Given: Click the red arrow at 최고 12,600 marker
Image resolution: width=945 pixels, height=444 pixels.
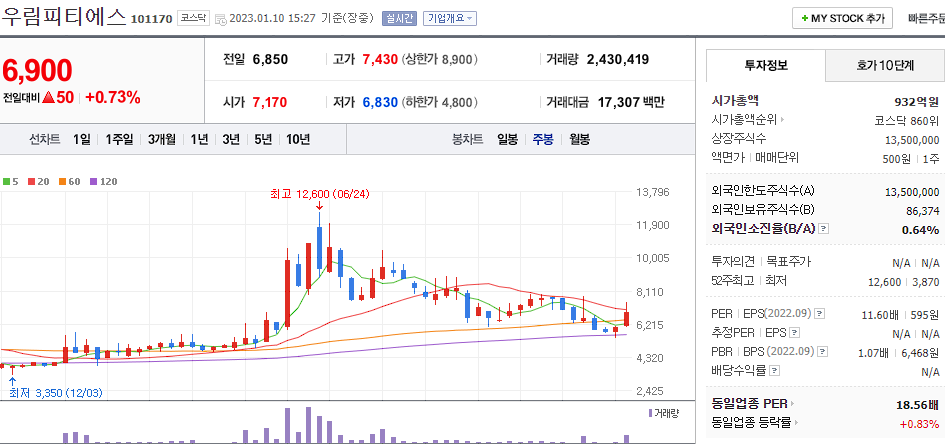Looking at the screenshot, I should (x=319, y=206).
